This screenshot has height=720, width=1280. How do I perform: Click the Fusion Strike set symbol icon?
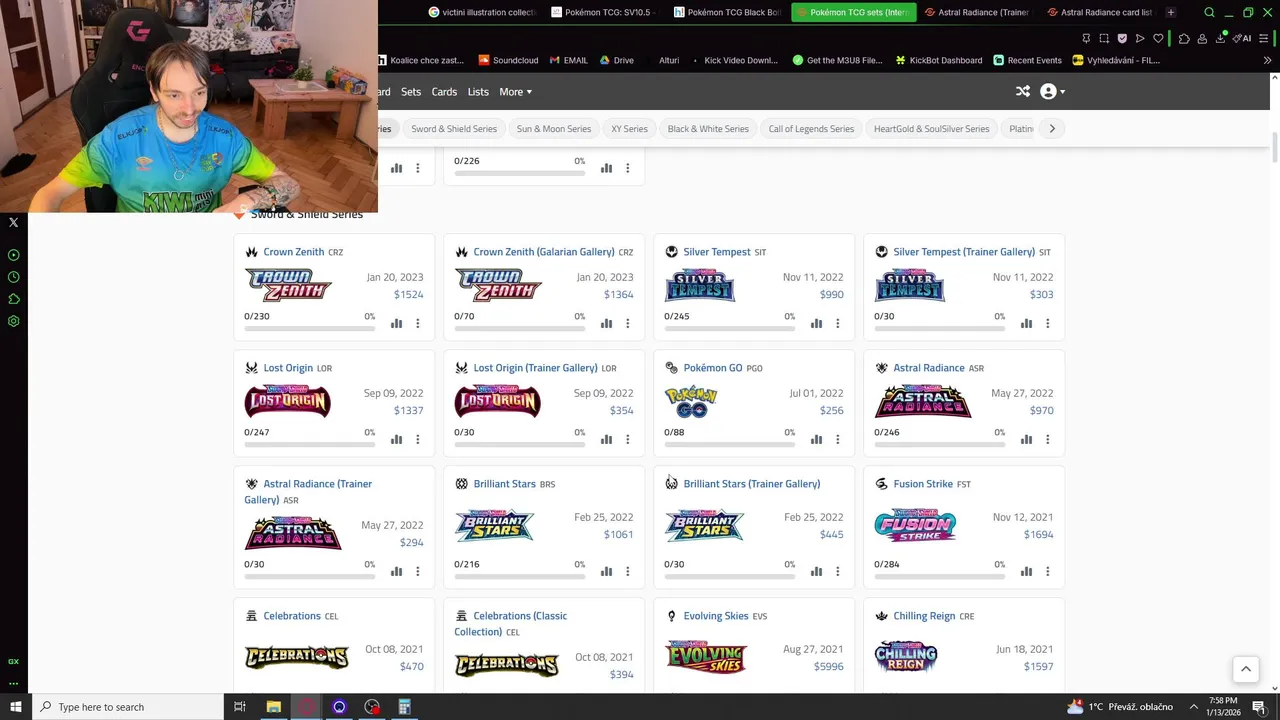[x=881, y=484]
